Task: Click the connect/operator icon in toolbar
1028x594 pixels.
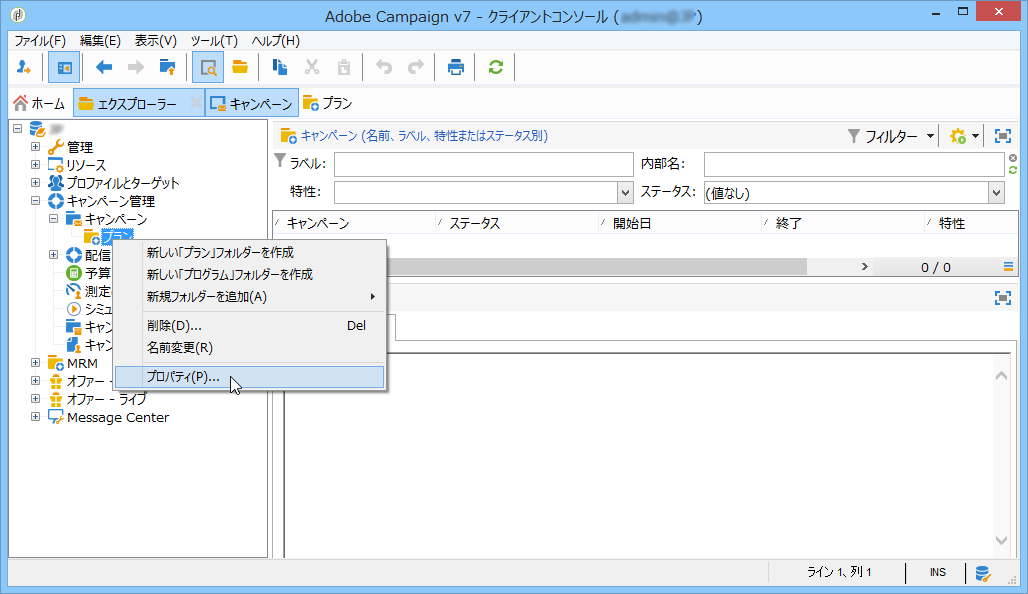Action: pyautogui.click(x=24, y=67)
